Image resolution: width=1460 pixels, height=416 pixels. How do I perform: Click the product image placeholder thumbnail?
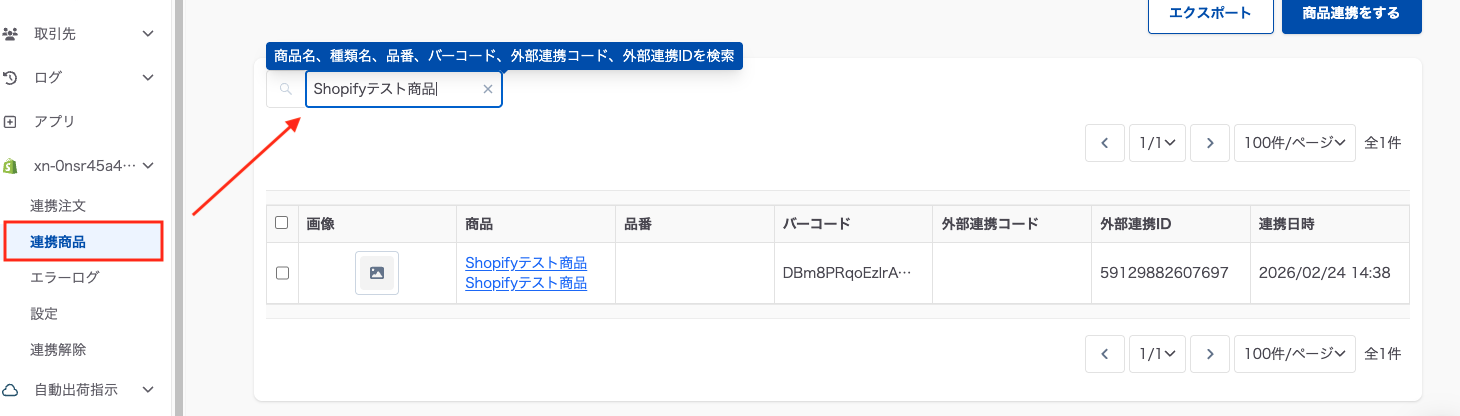click(377, 273)
